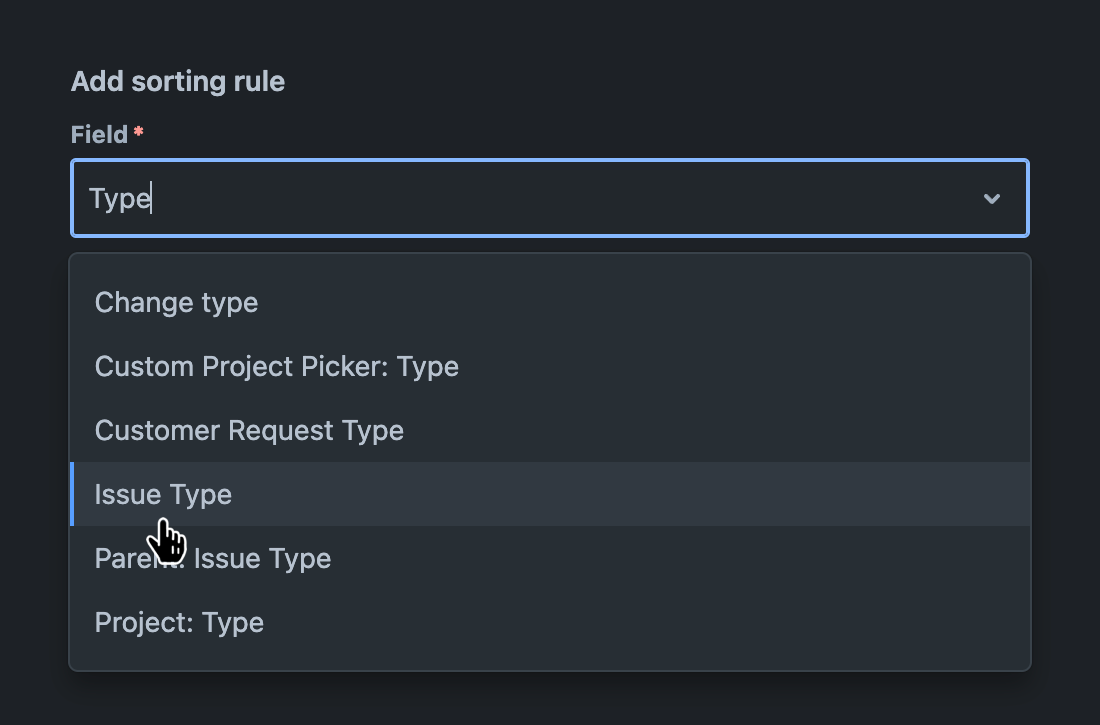Click the blue highlight bar beside Issue Type
The image size is (1100, 725).
[x=73, y=494]
